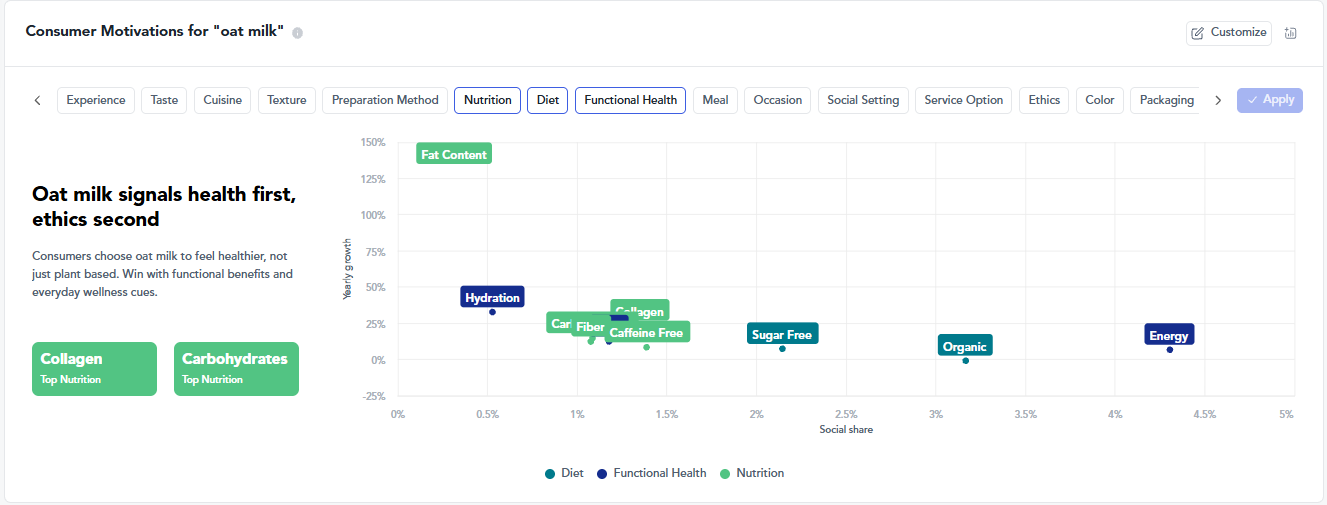Open the Carbohydrates Top Nutrition card
1327x505 pixels.
coord(236,369)
